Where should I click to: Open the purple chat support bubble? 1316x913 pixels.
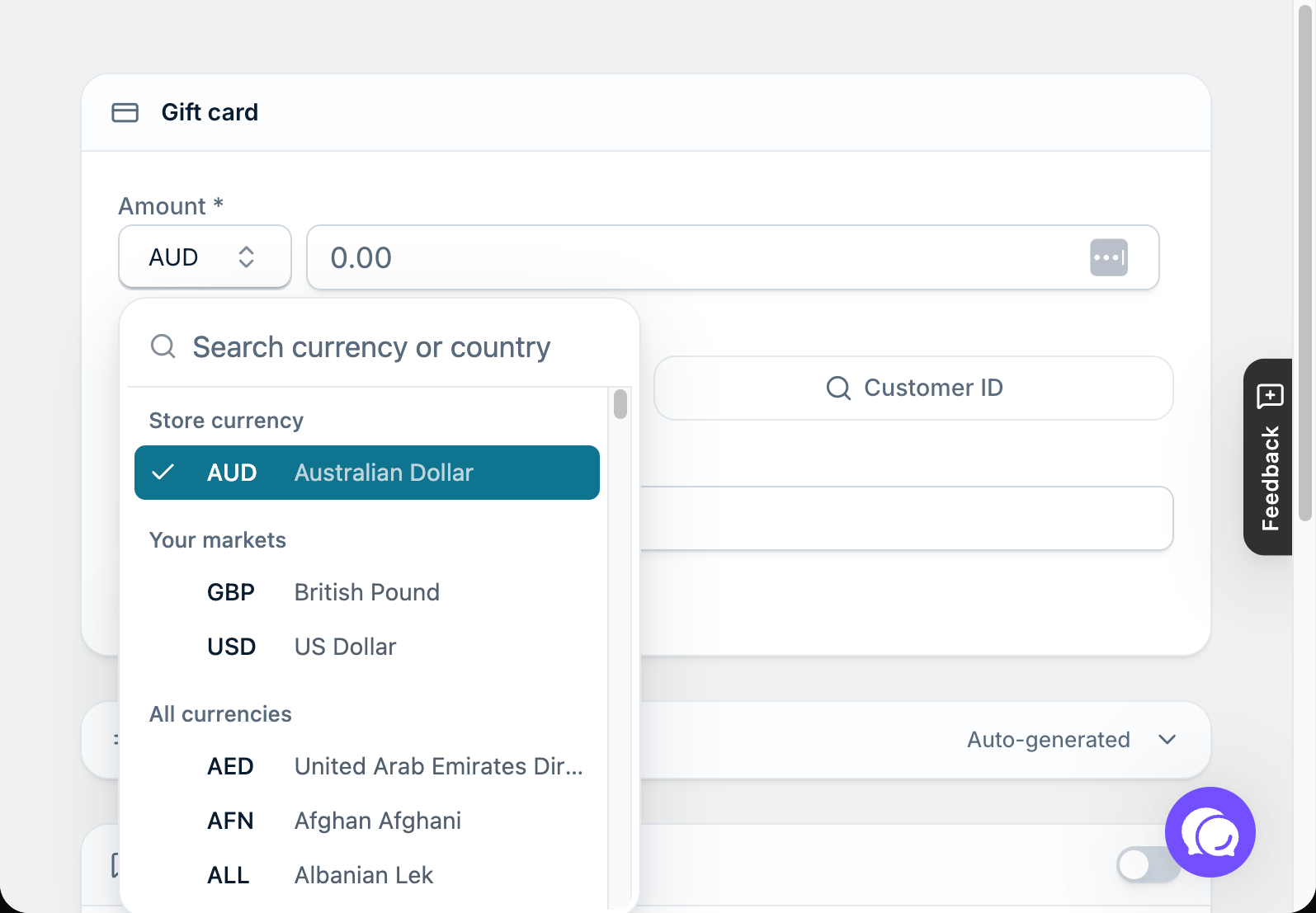pyautogui.click(x=1210, y=832)
